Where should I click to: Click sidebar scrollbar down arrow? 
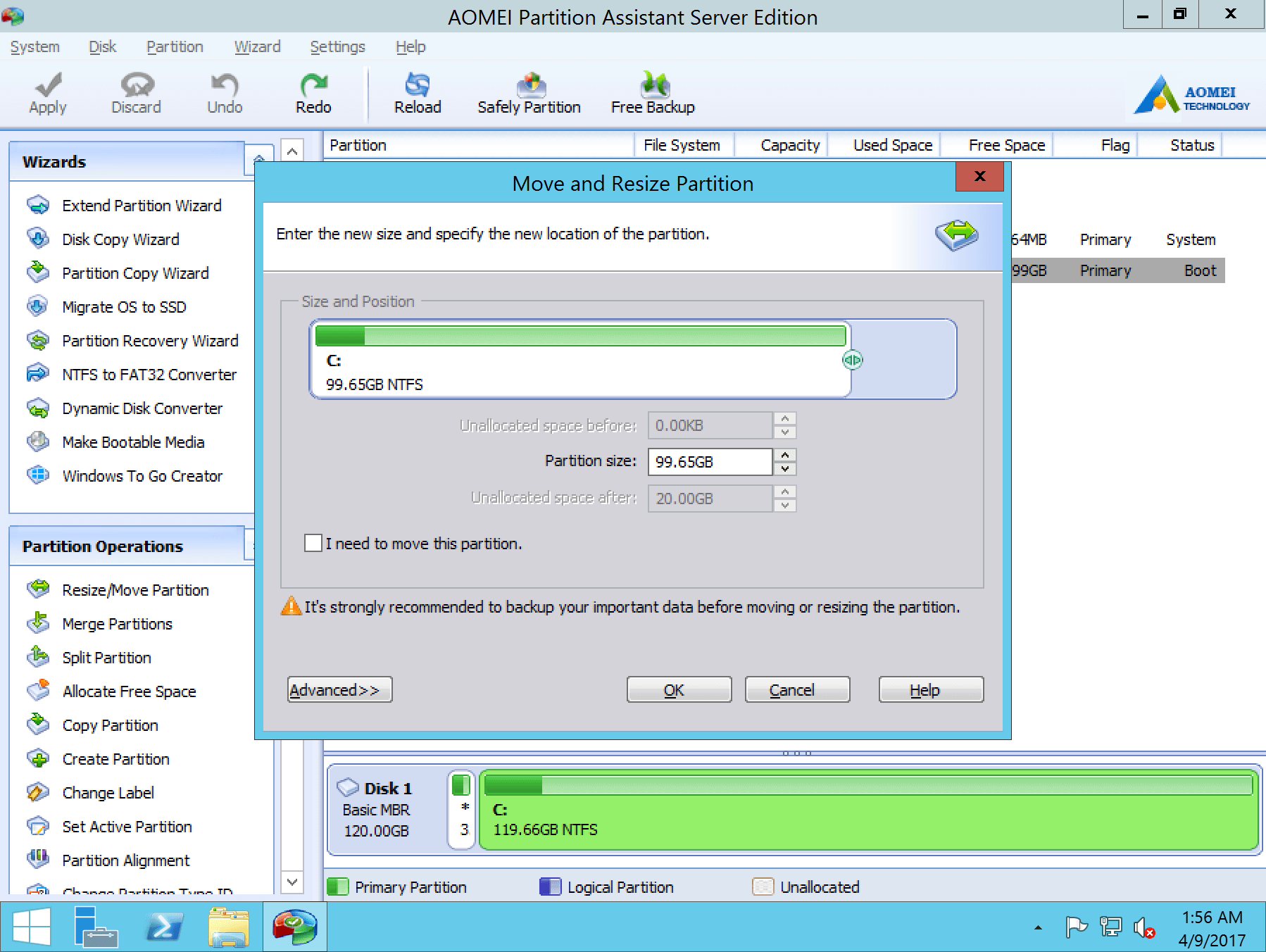(x=292, y=882)
